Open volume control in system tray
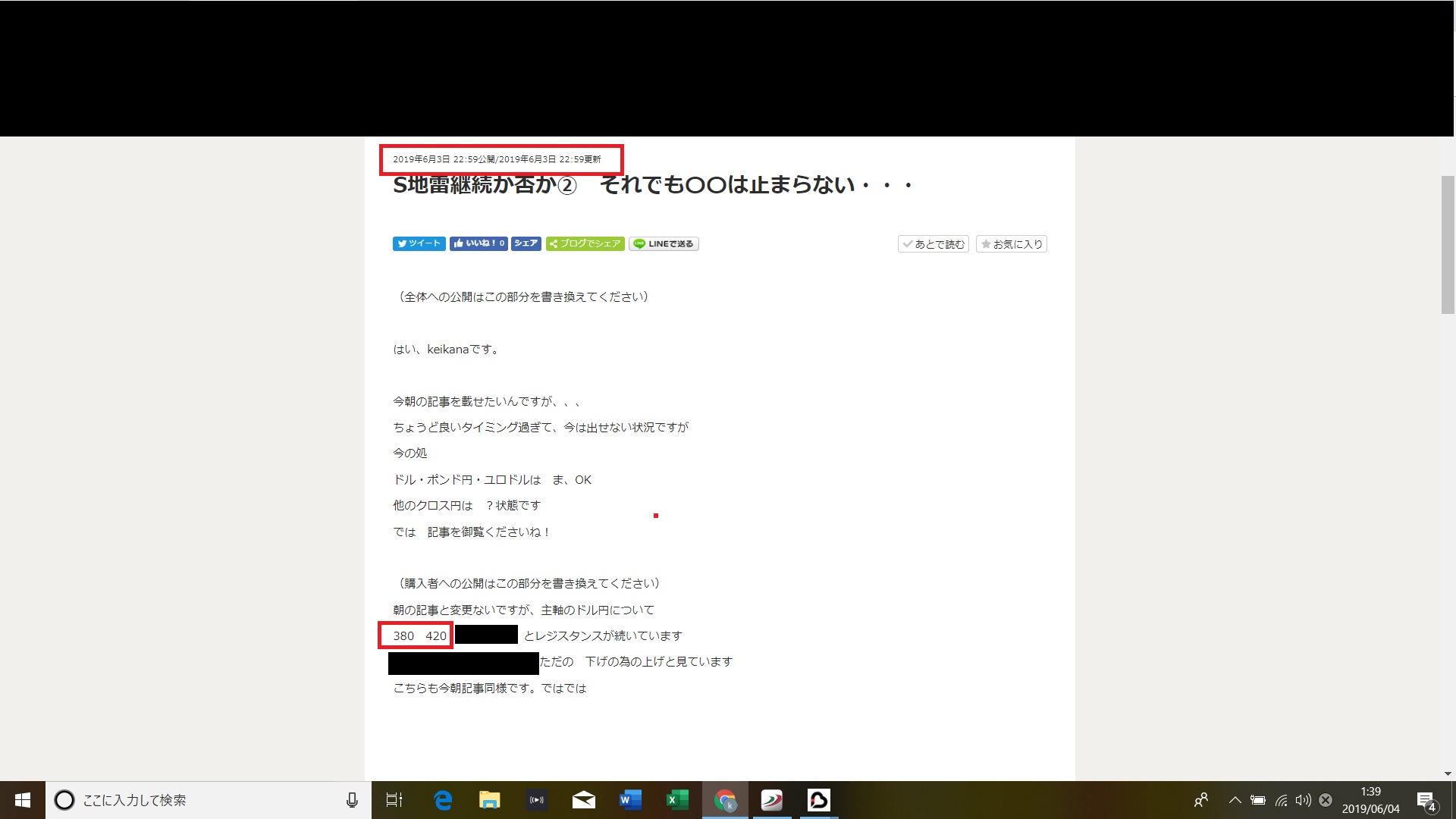Screen dimensions: 1456x819 (x=1303, y=800)
